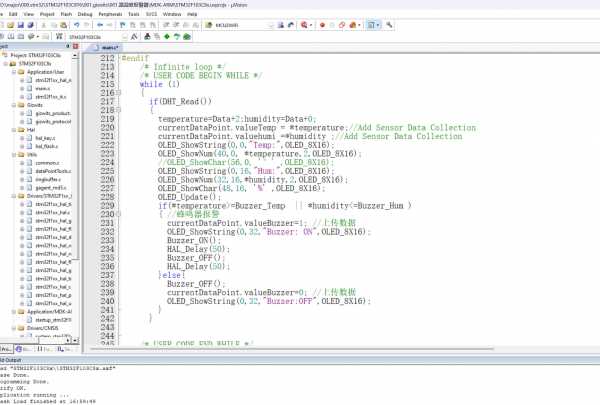Click the green Manage Run-Time Environment diamond
This screenshot has height=405, width=600.
[x=167, y=37]
